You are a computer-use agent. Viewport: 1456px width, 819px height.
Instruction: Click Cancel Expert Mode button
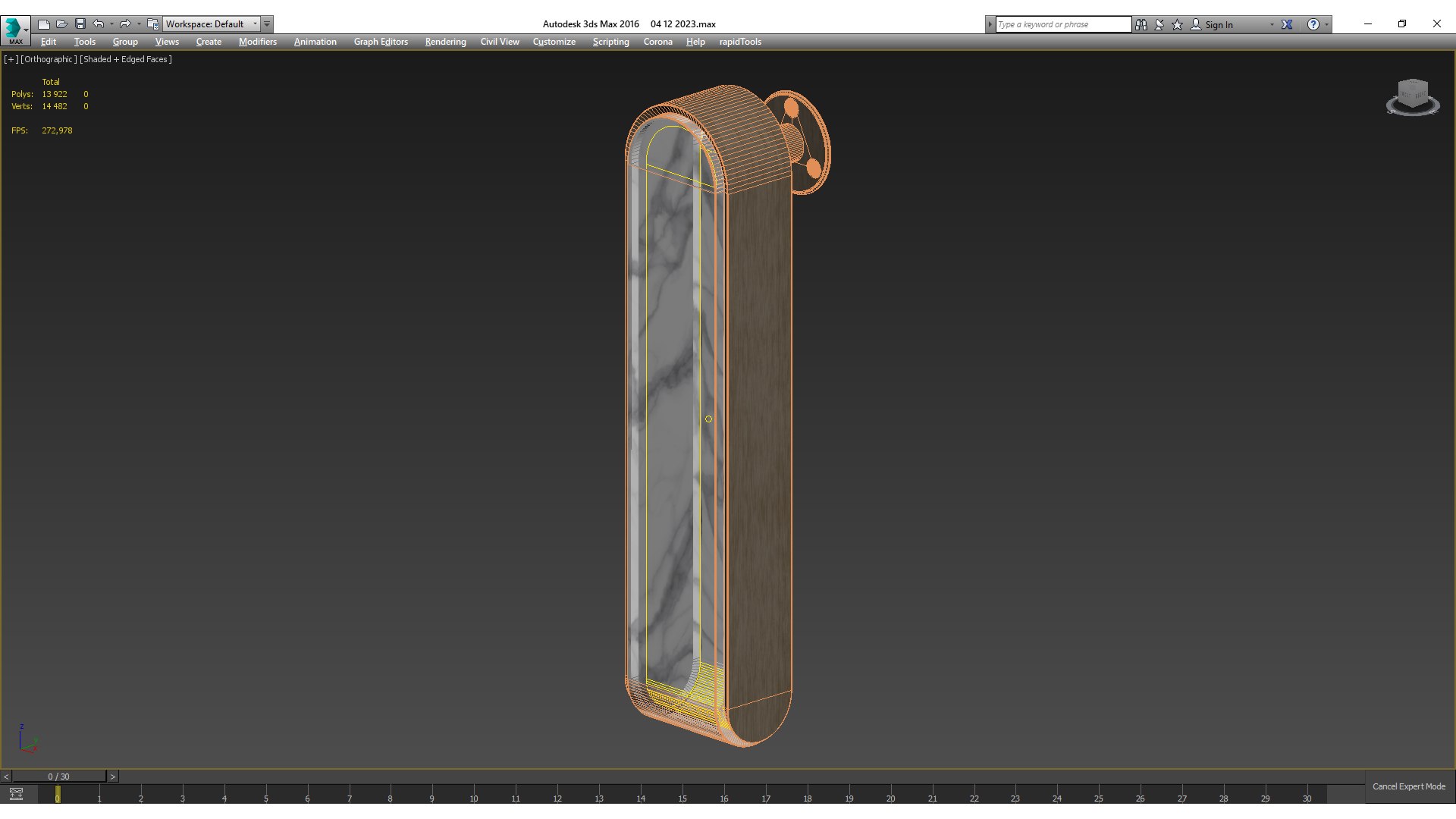[1408, 786]
